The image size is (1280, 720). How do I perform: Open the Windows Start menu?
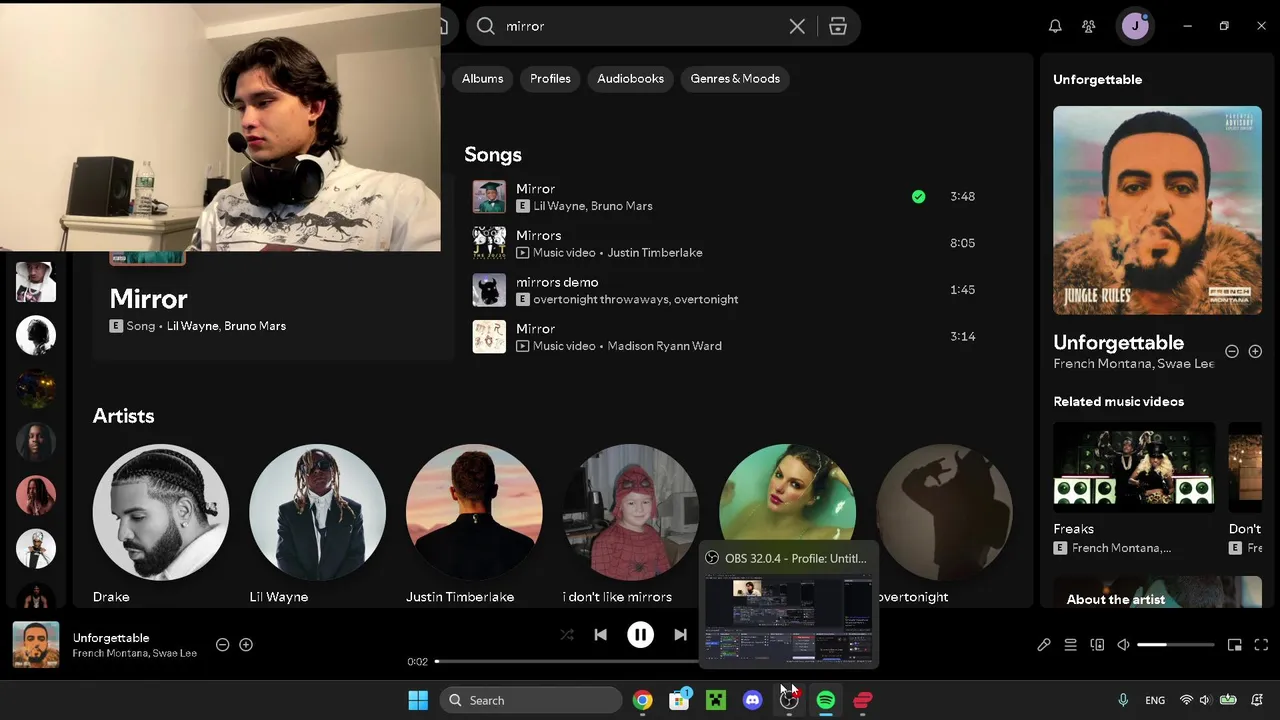tap(418, 700)
